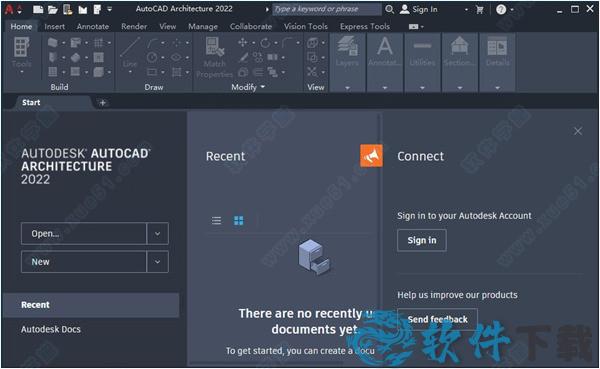This screenshot has width=600, height=369.
Task: Click the Open folder icon in Quick Access toolbar
Action: click(53, 10)
